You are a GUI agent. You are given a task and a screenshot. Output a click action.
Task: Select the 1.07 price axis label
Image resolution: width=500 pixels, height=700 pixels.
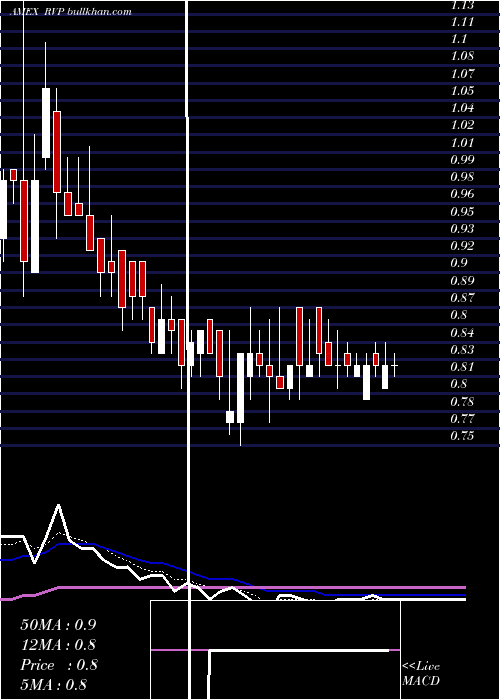pyautogui.click(x=462, y=73)
